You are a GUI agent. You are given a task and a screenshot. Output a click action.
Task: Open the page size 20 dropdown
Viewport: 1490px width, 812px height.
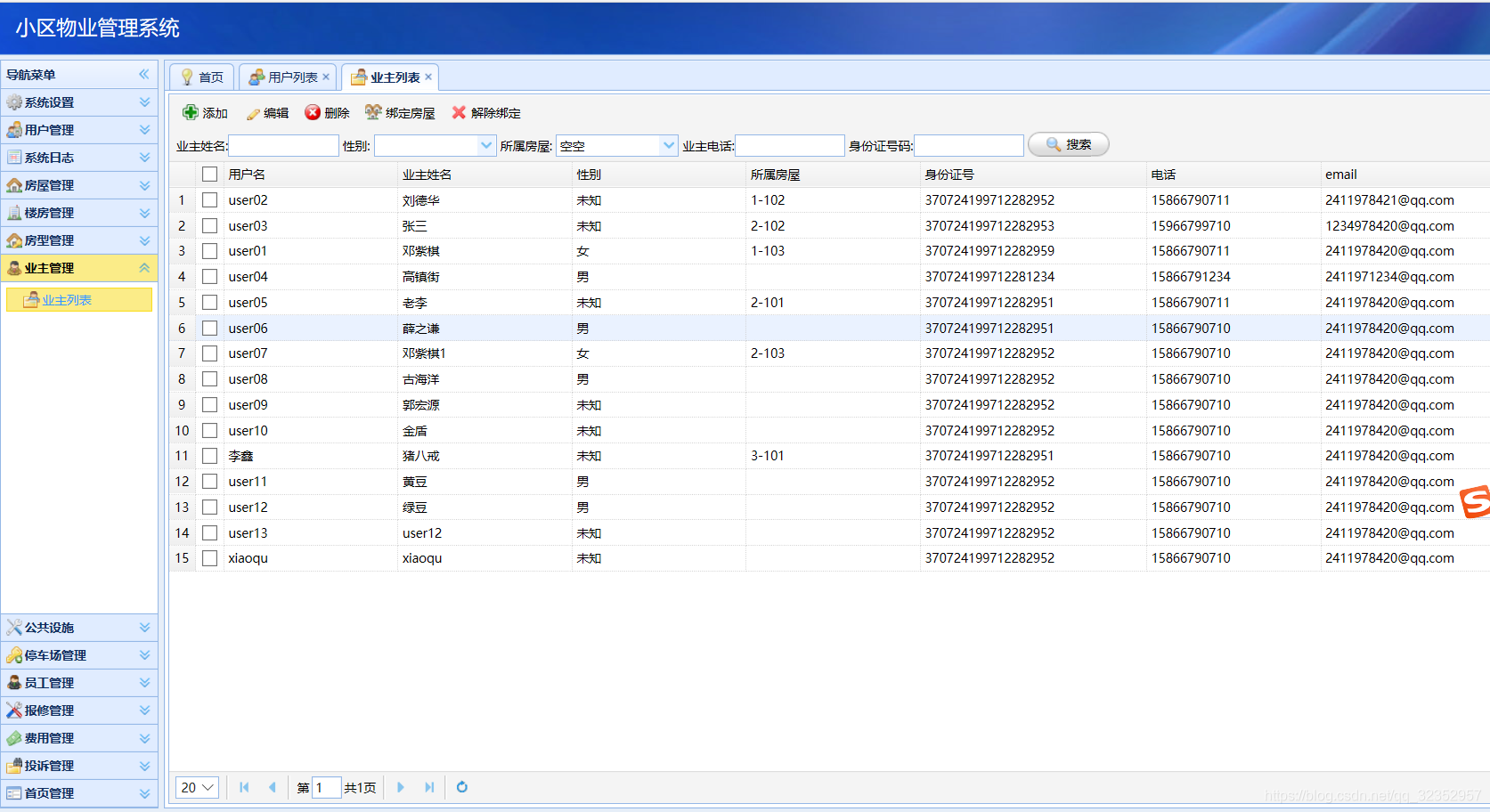tap(197, 787)
